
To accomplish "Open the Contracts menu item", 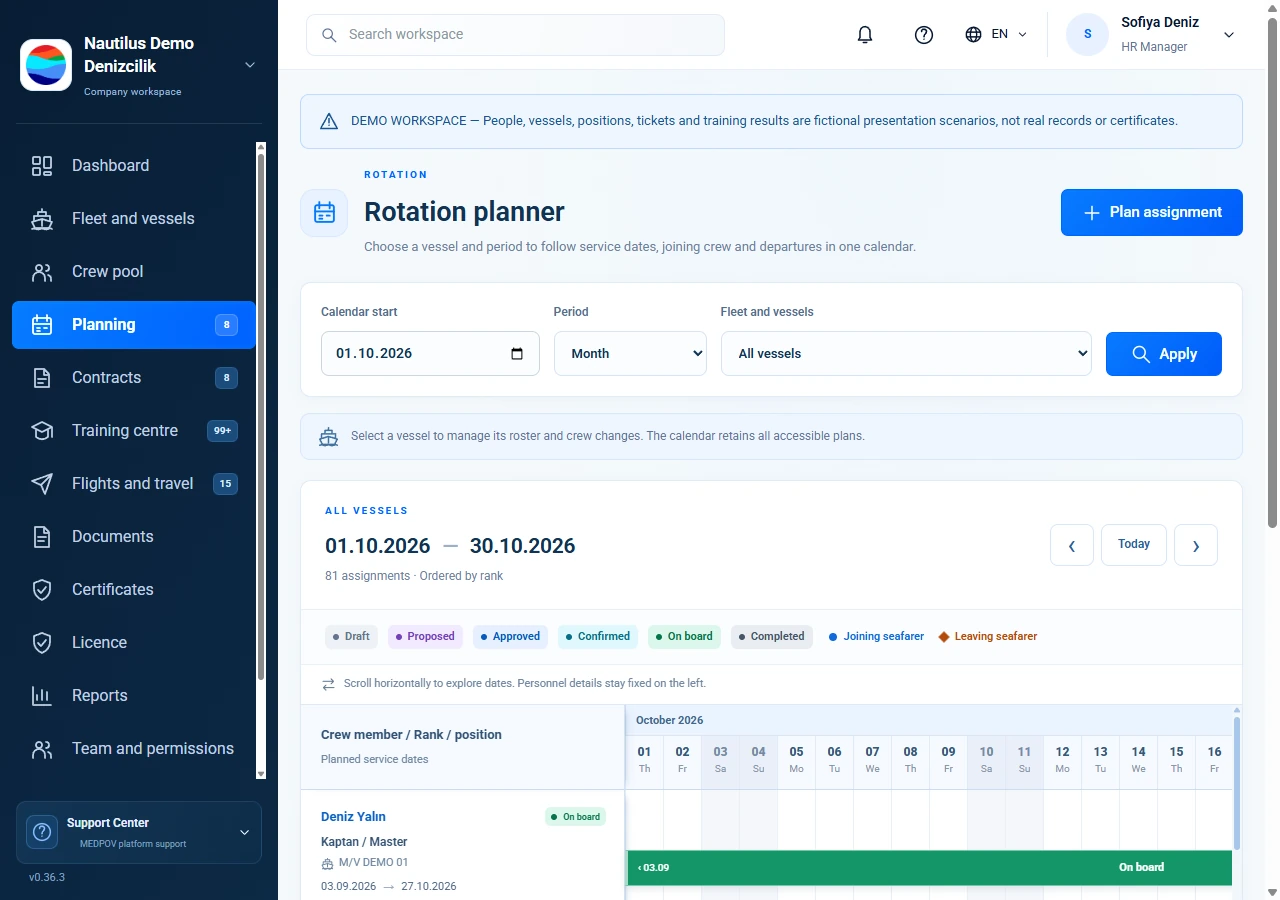I will (x=134, y=378).
